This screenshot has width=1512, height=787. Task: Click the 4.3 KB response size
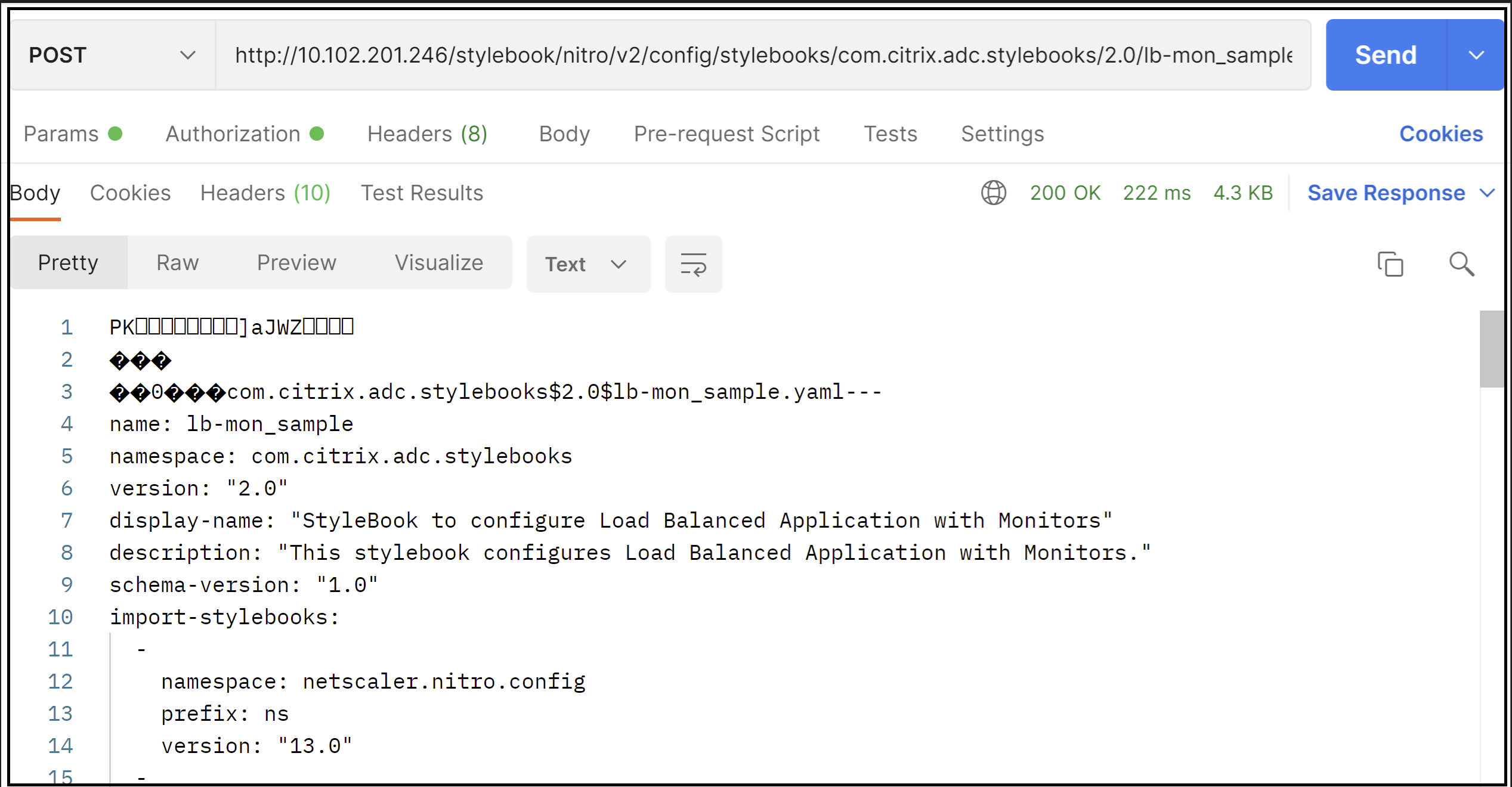[x=1243, y=193]
